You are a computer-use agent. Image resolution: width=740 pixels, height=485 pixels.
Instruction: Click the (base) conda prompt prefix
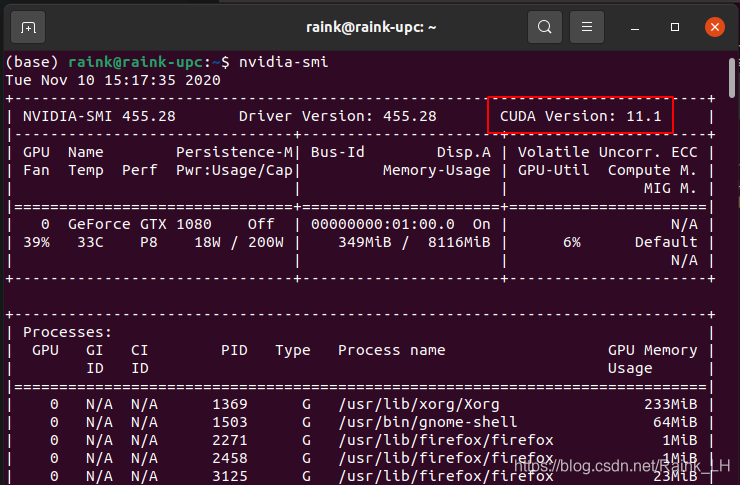tap(32, 62)
